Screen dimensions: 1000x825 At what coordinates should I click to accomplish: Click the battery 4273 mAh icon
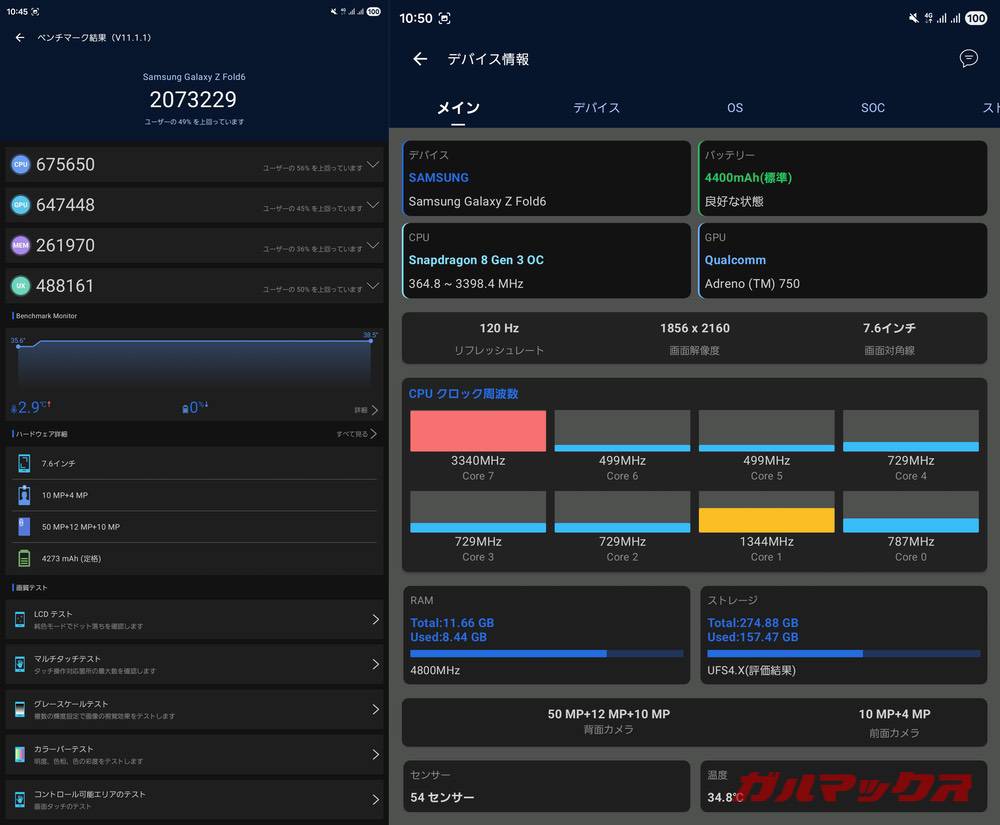(24, 559)
